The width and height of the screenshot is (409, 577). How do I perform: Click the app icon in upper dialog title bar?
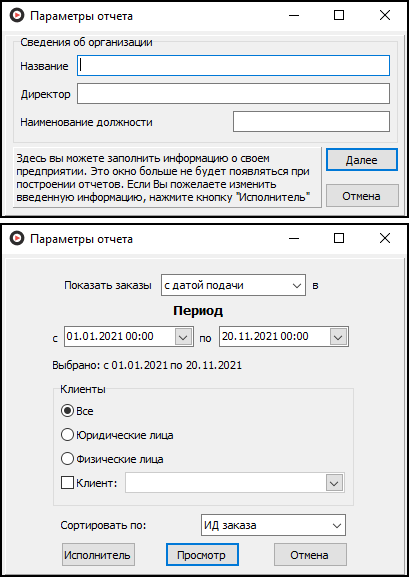point(16,15)
